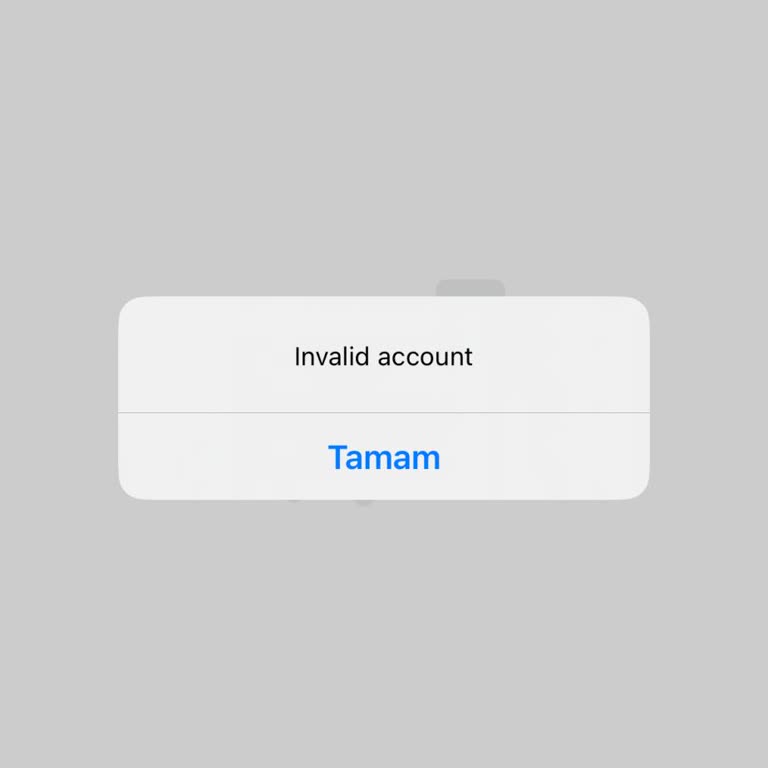768x768 pixels.
Task: Tap the blue Tamam button
Action: (x=384, y=457)
